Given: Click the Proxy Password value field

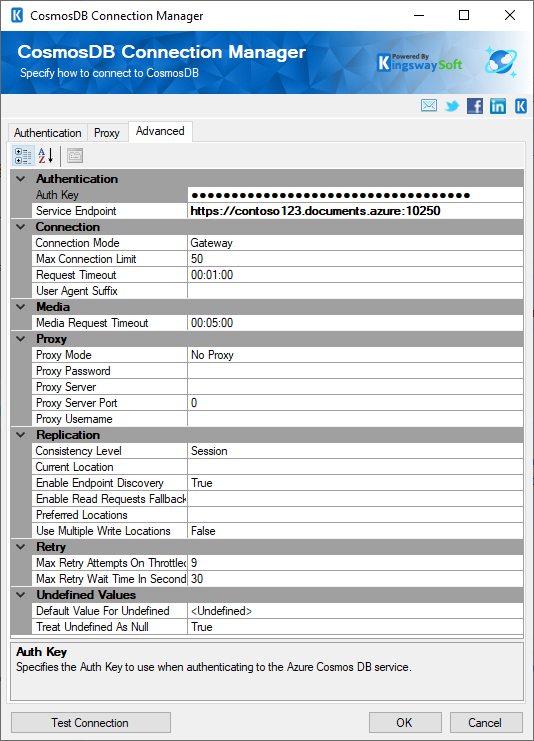Looking at the screenshot, I should [x=355, y=371].
